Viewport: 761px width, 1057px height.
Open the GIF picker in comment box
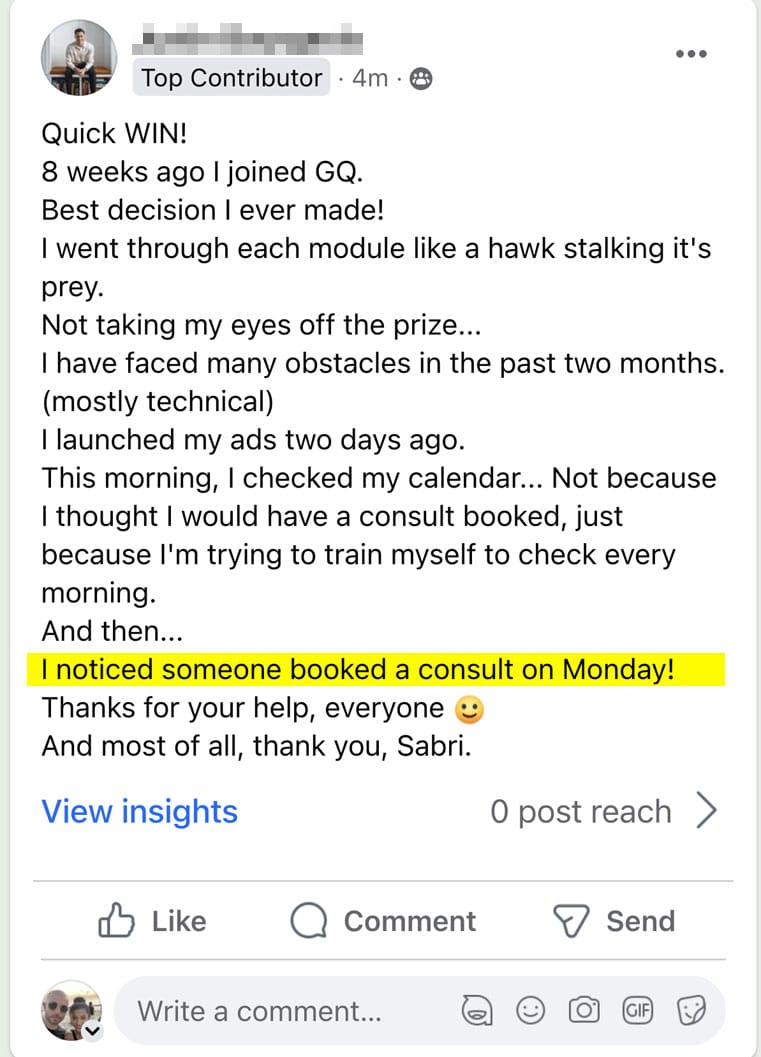(637, 1011)
